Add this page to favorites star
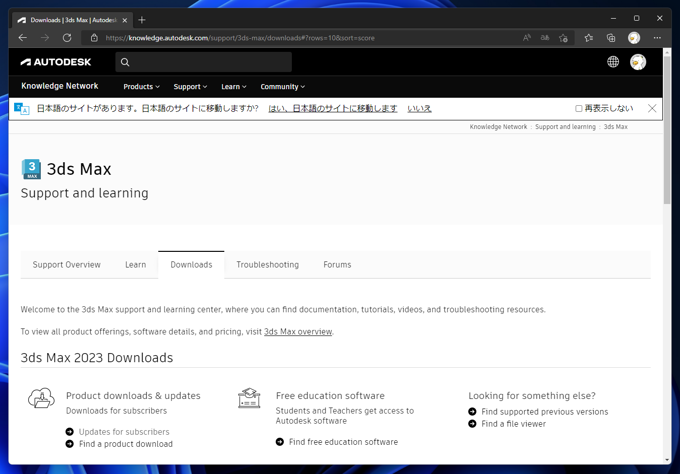 pyautogui.click(x=563, y=38)
